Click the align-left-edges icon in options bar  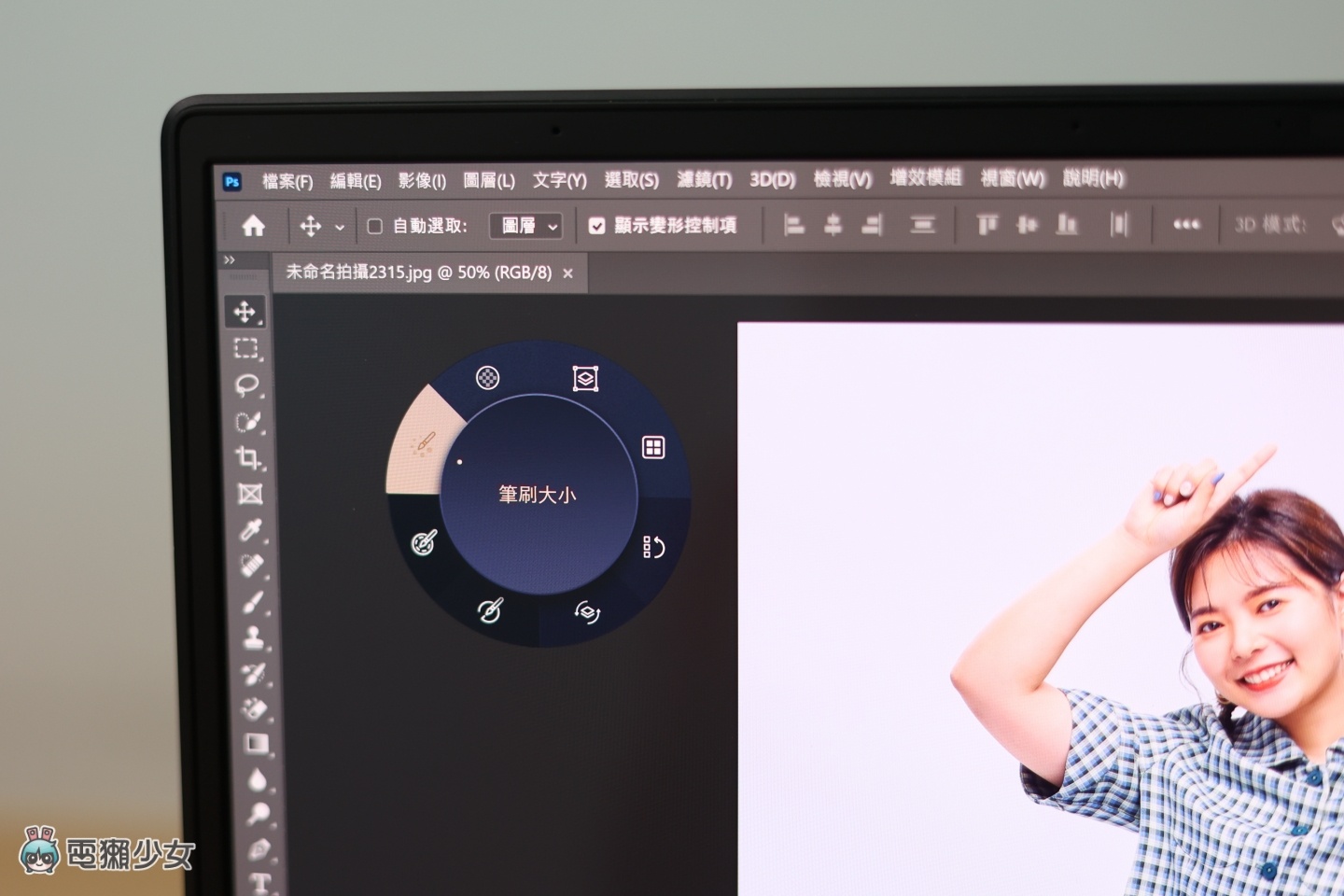794,225
